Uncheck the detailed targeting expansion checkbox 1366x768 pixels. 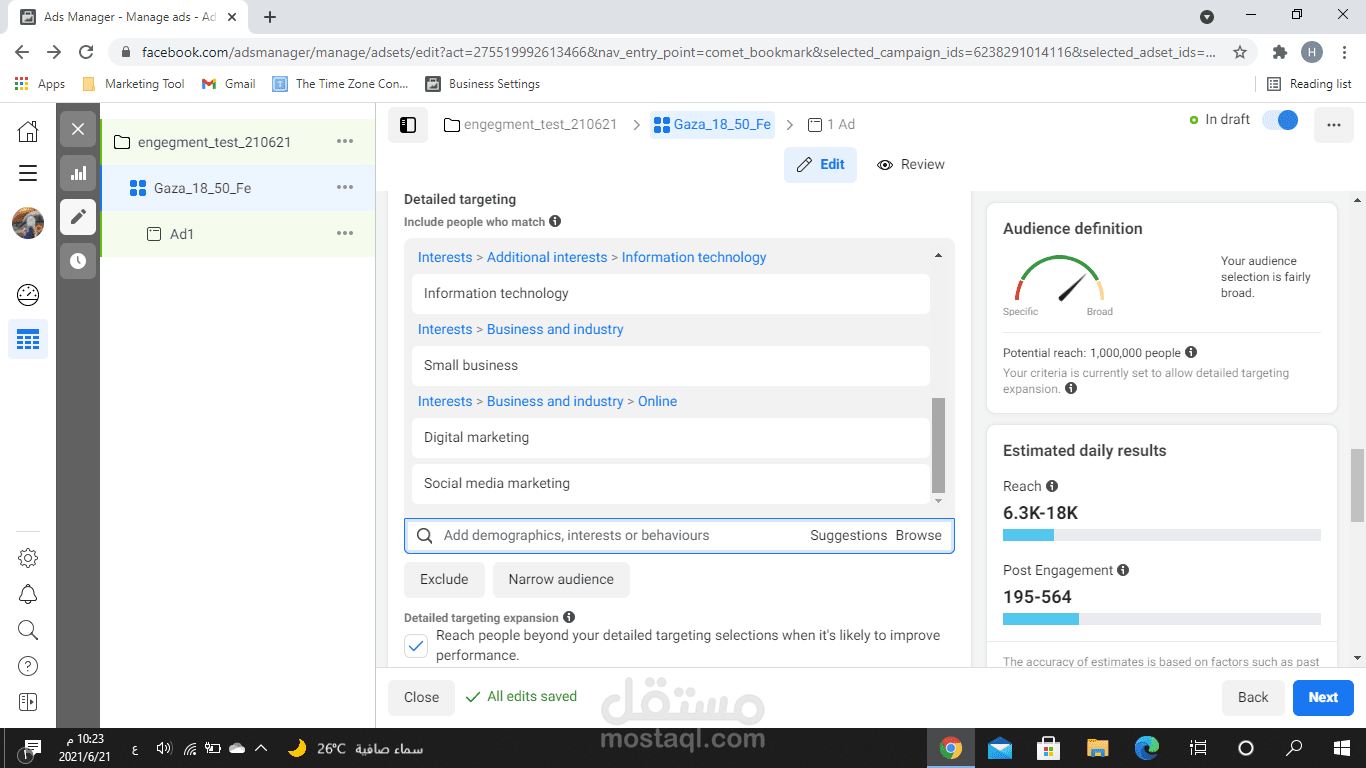(416, 646)
